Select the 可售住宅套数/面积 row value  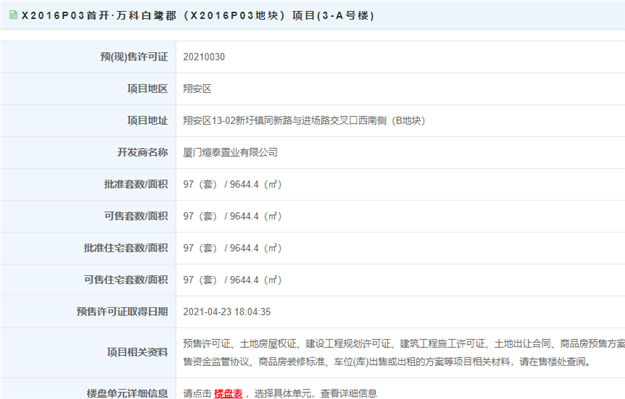(x=232, y=280)
